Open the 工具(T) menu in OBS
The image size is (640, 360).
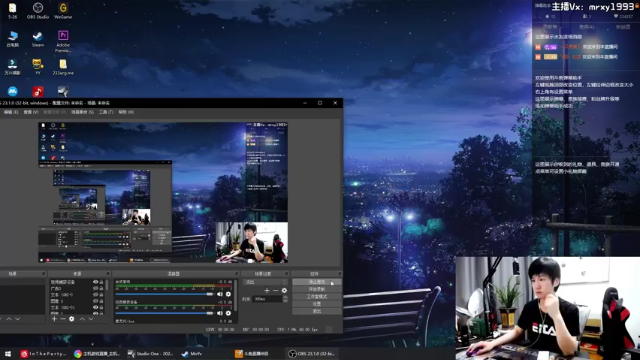[106, 112]
